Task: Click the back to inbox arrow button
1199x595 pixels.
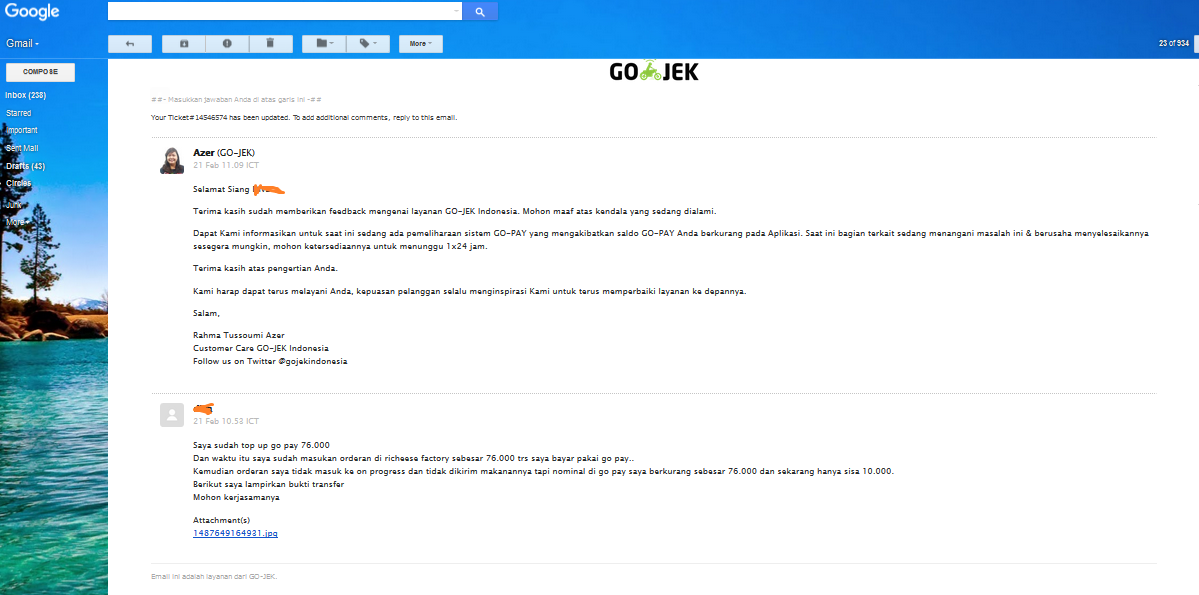Action: pyautogui.click(x=130, y=44)
